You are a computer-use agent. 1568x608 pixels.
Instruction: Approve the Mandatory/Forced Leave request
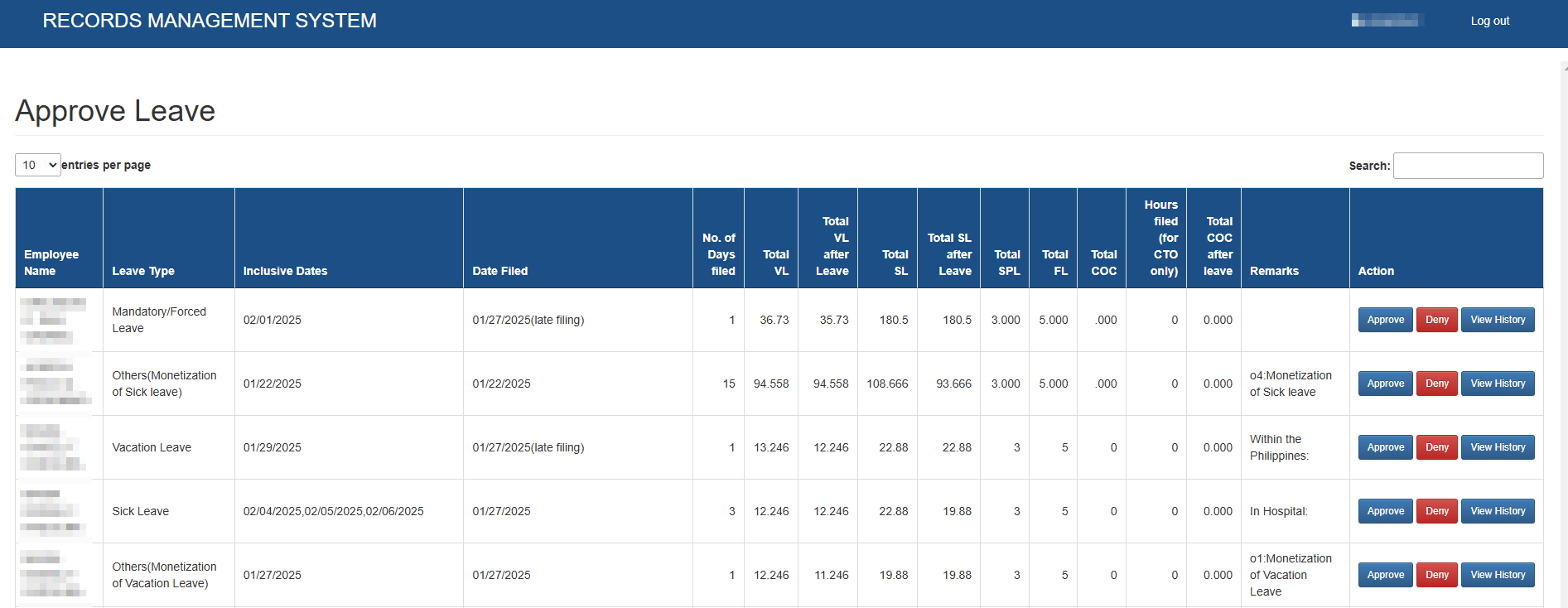(x=1385, y=320)
